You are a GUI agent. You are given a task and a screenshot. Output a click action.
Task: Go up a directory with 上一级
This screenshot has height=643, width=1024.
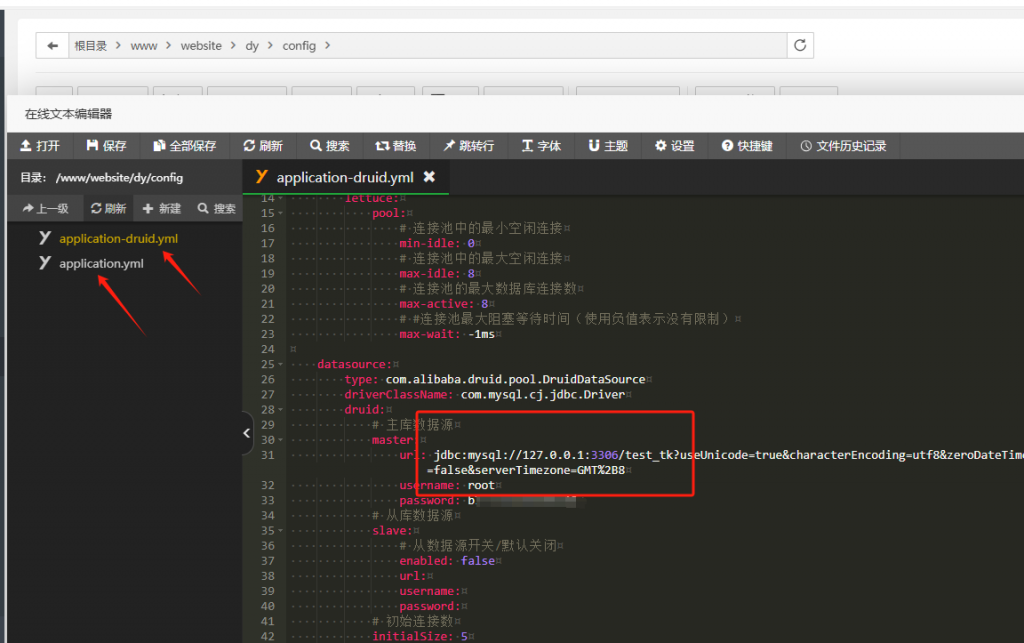coord(45,209)
